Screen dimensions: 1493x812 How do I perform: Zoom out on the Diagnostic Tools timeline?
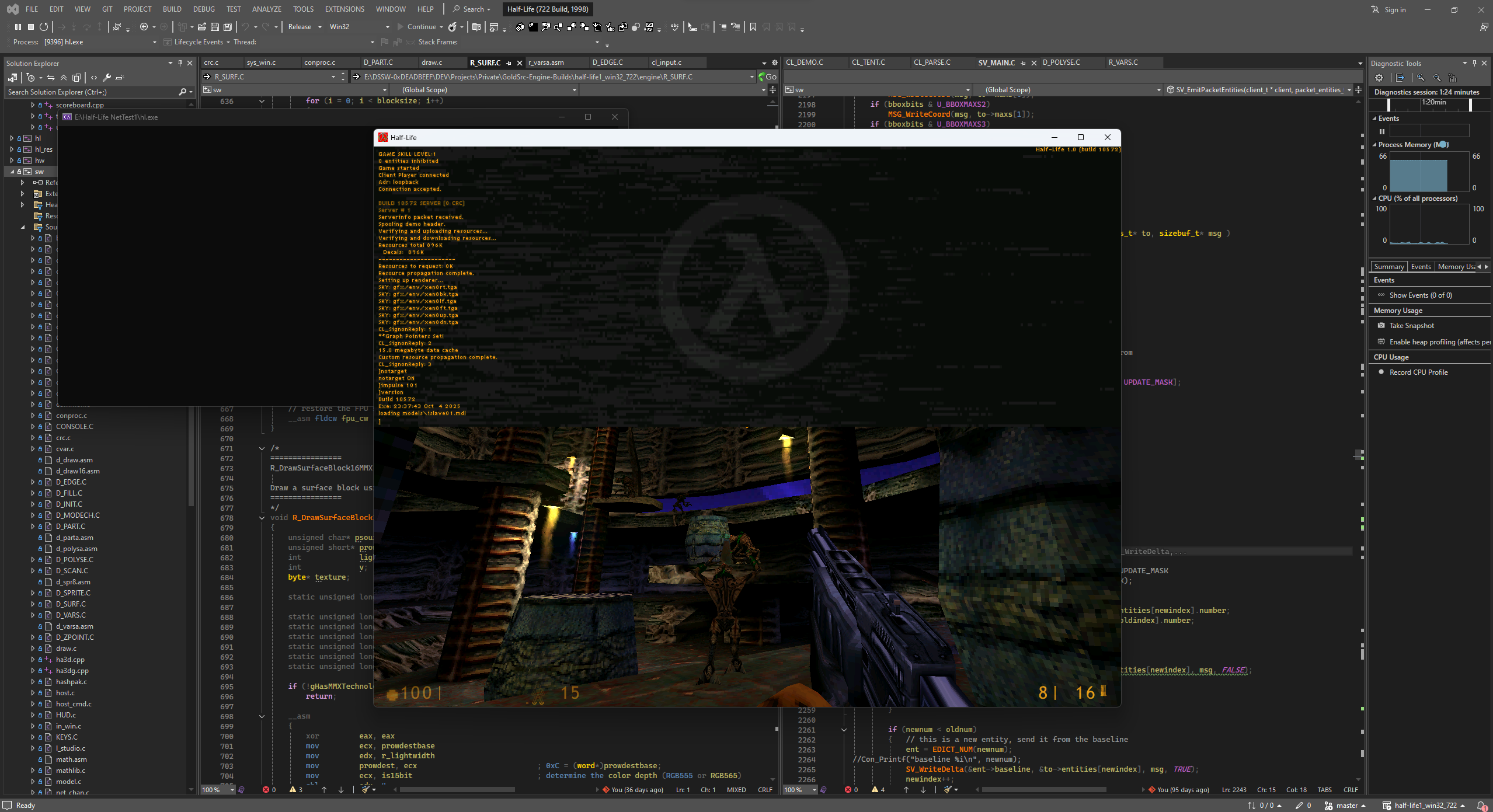click(1437, 78)
